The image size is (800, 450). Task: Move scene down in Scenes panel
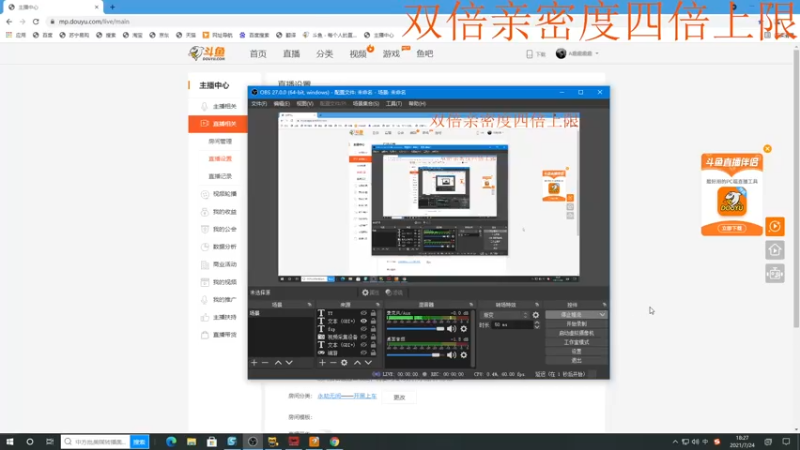click(x=289, y=362)
